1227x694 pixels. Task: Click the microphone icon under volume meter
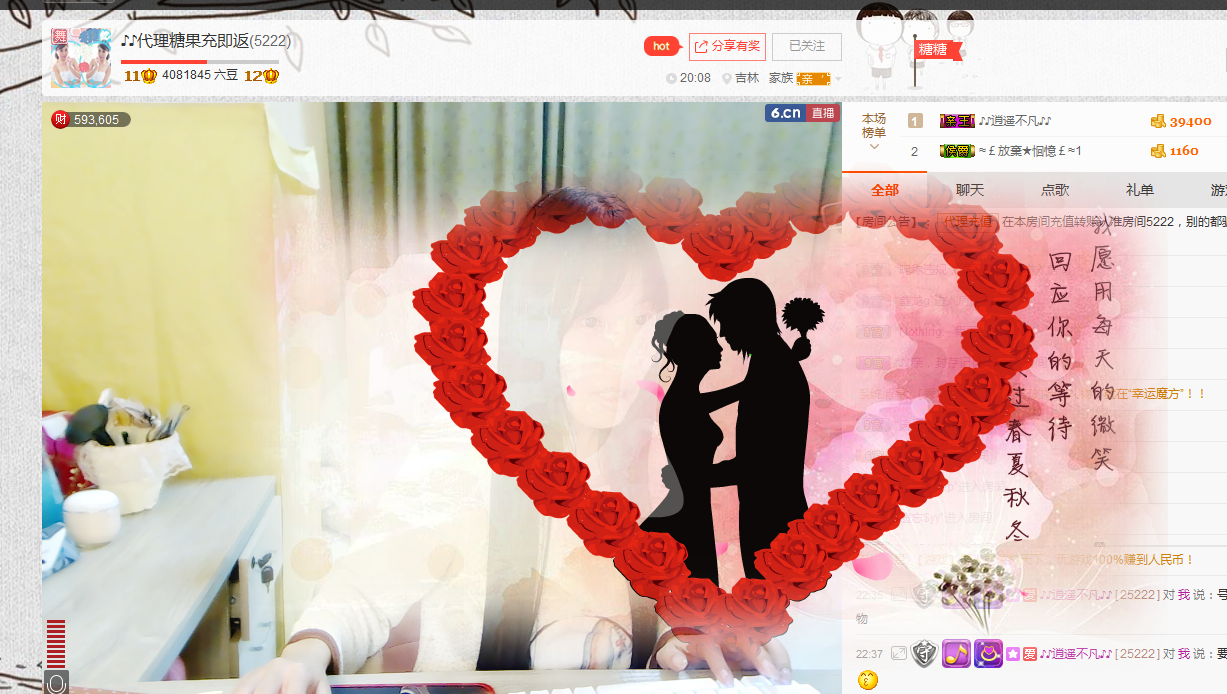57,683
